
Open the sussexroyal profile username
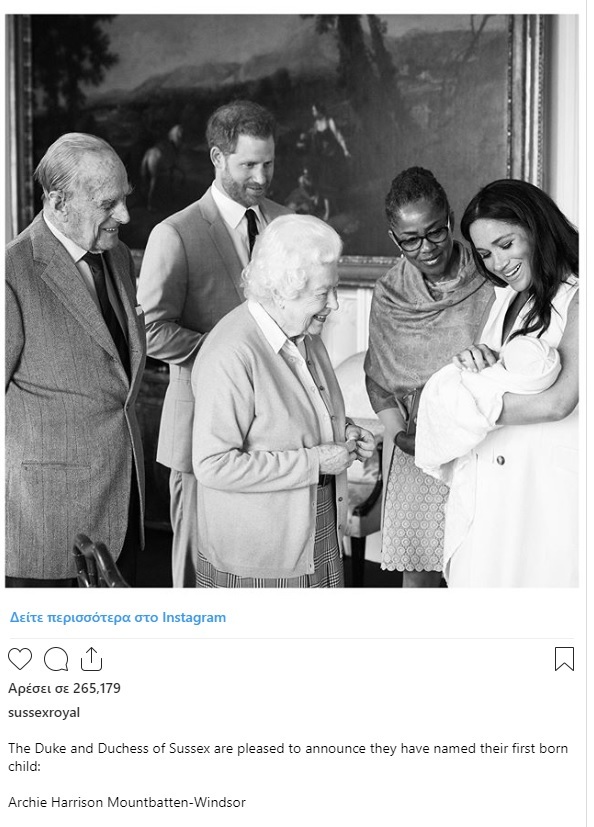[x=44, y=713]
